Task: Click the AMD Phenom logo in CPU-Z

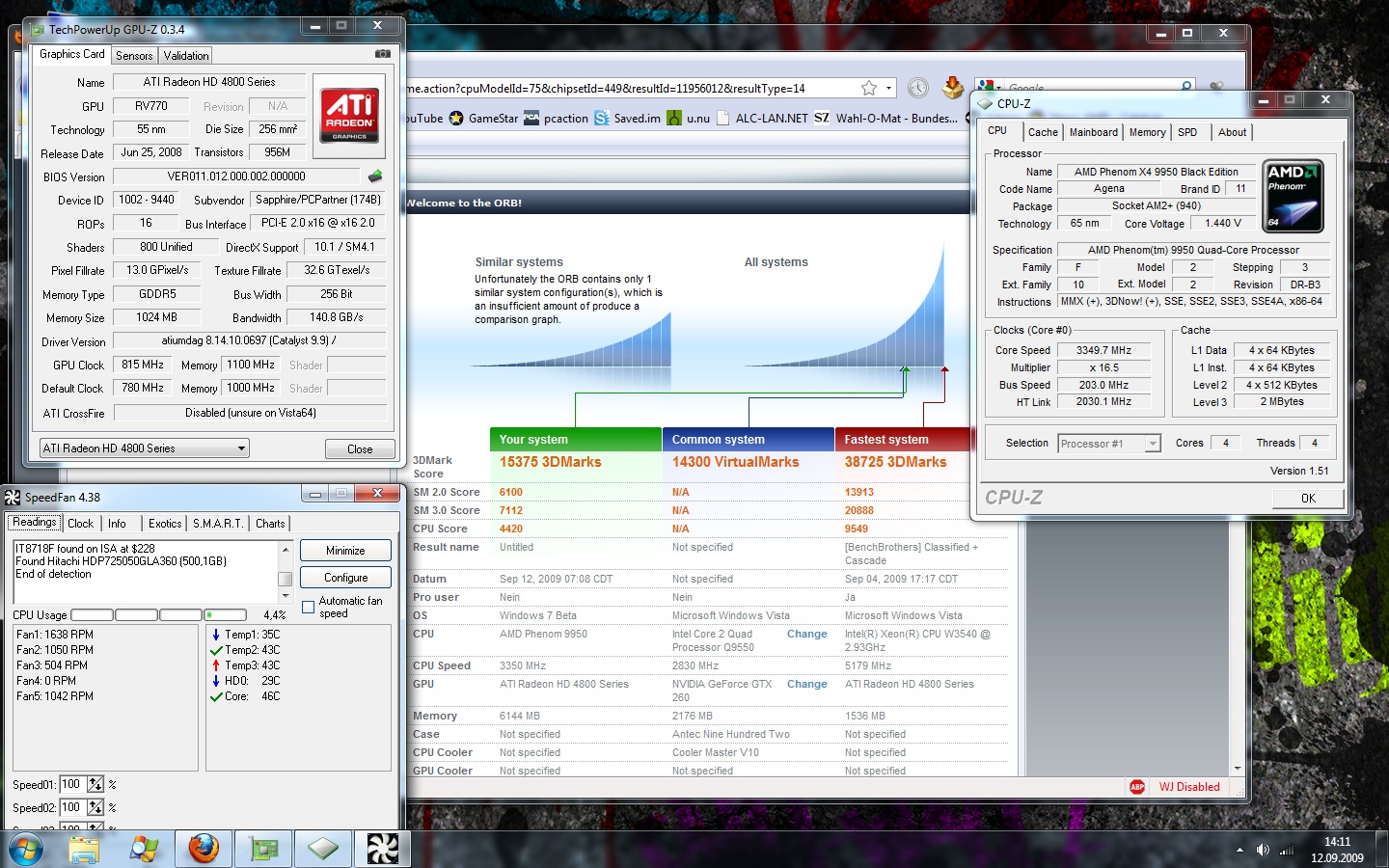Action: 1293,197
